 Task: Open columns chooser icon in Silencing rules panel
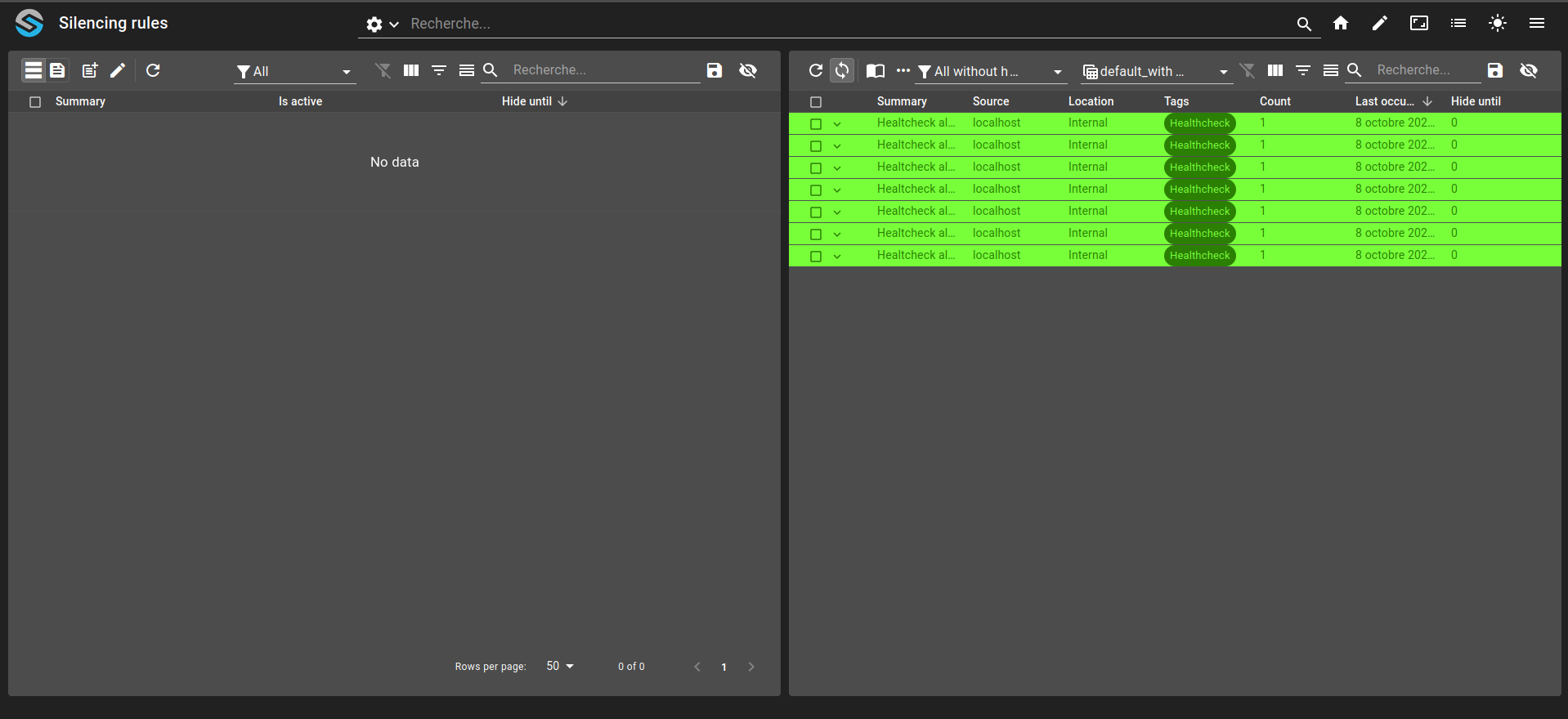(x=411, y=70)
